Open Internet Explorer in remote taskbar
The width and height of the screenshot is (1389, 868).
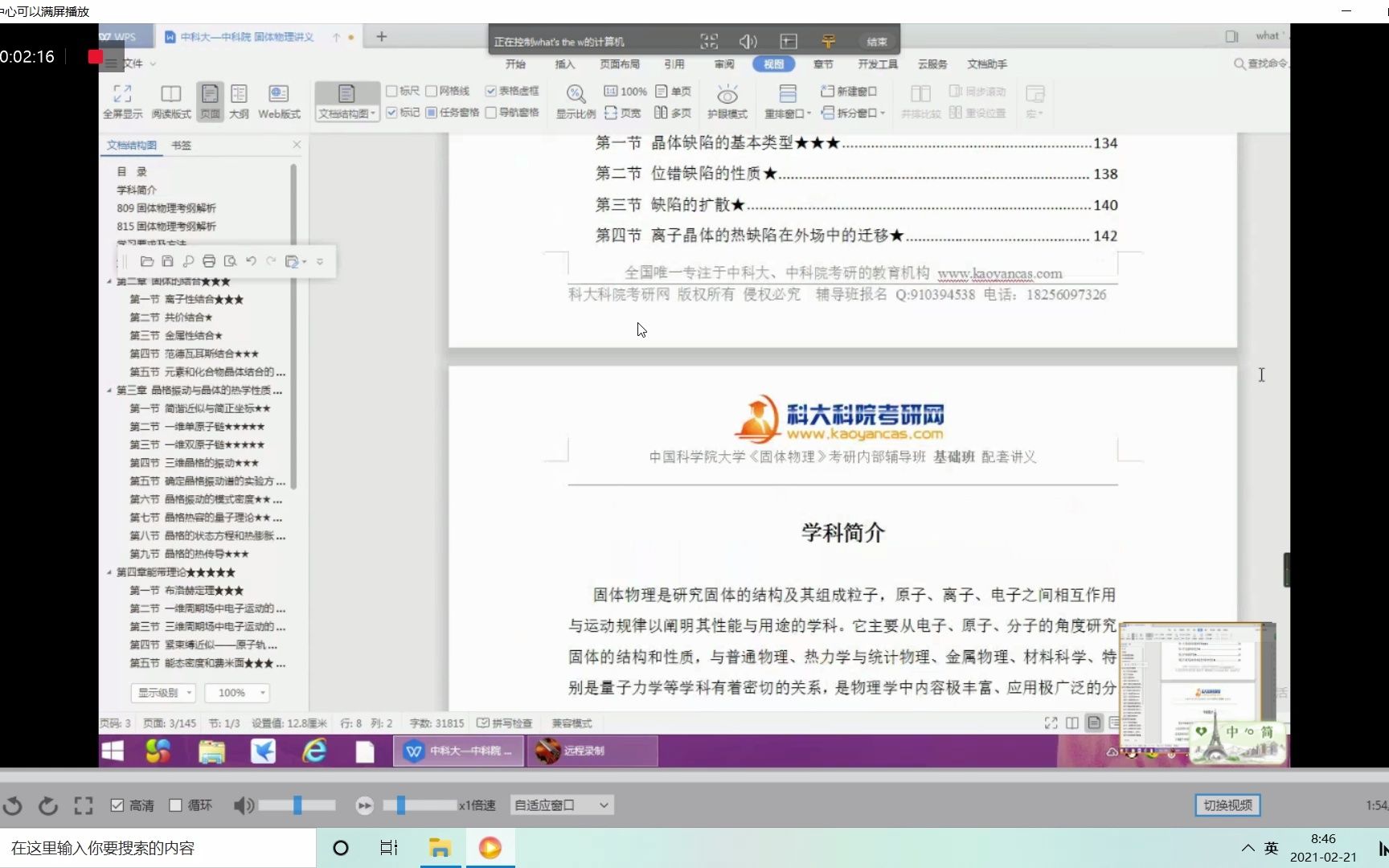click(314, 751)
